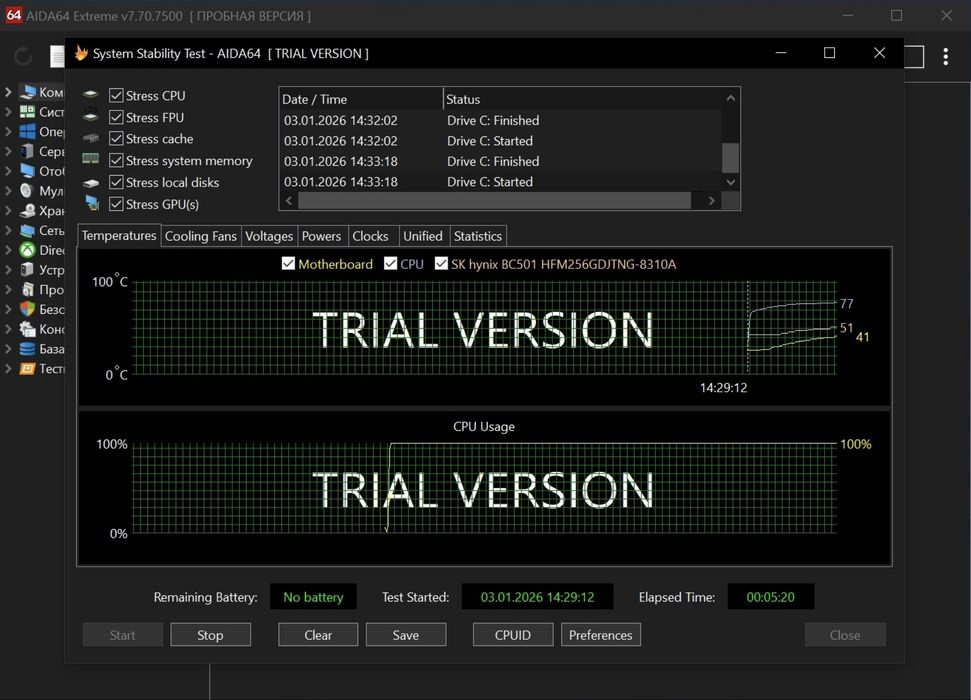
Task: Click the Windows logo icon in sidebar tree
Action: [27, 131]
